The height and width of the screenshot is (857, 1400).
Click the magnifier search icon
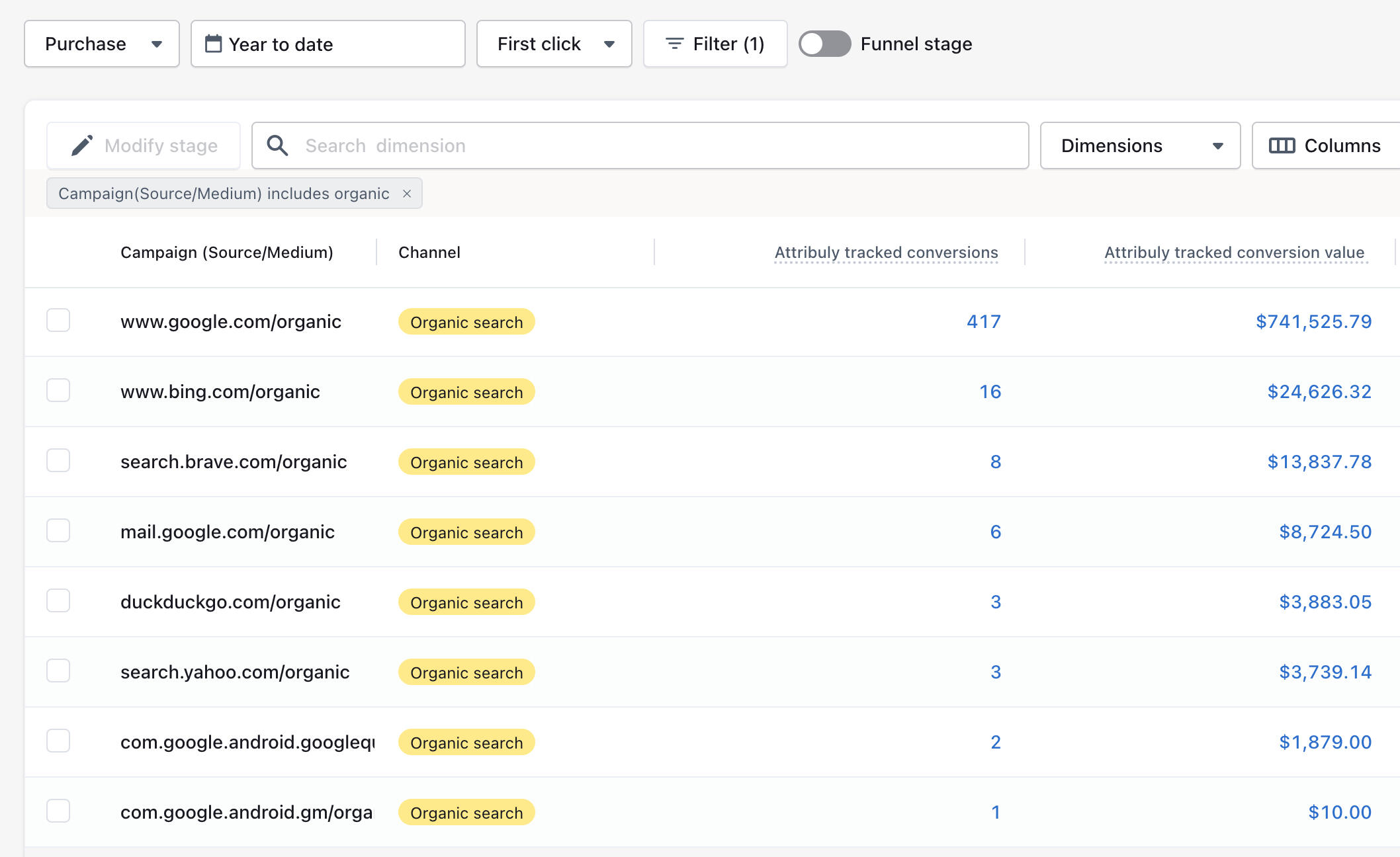277,145
